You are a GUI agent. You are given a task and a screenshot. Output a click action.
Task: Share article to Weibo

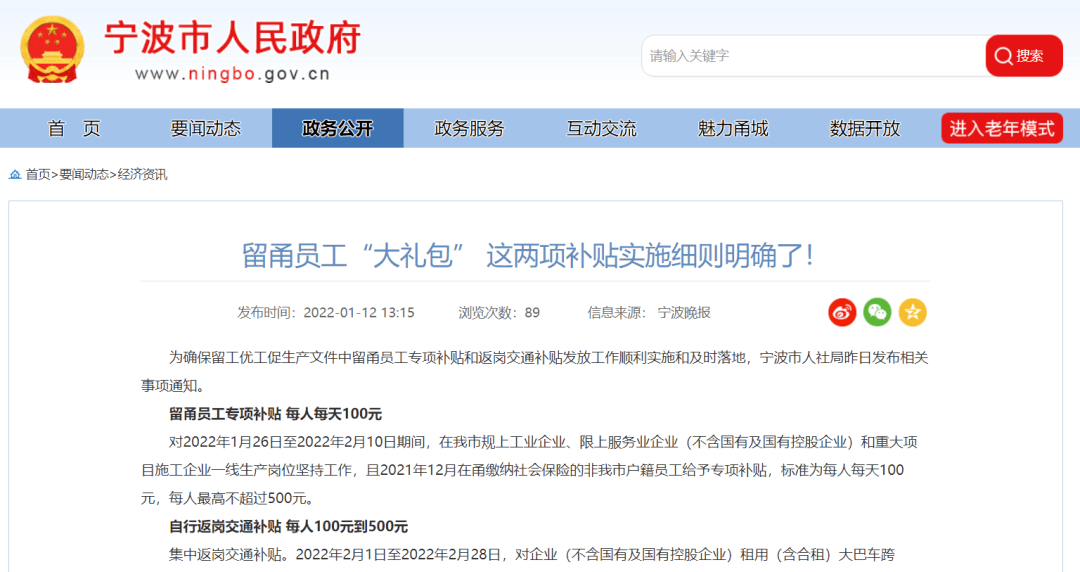click(842, 312)
